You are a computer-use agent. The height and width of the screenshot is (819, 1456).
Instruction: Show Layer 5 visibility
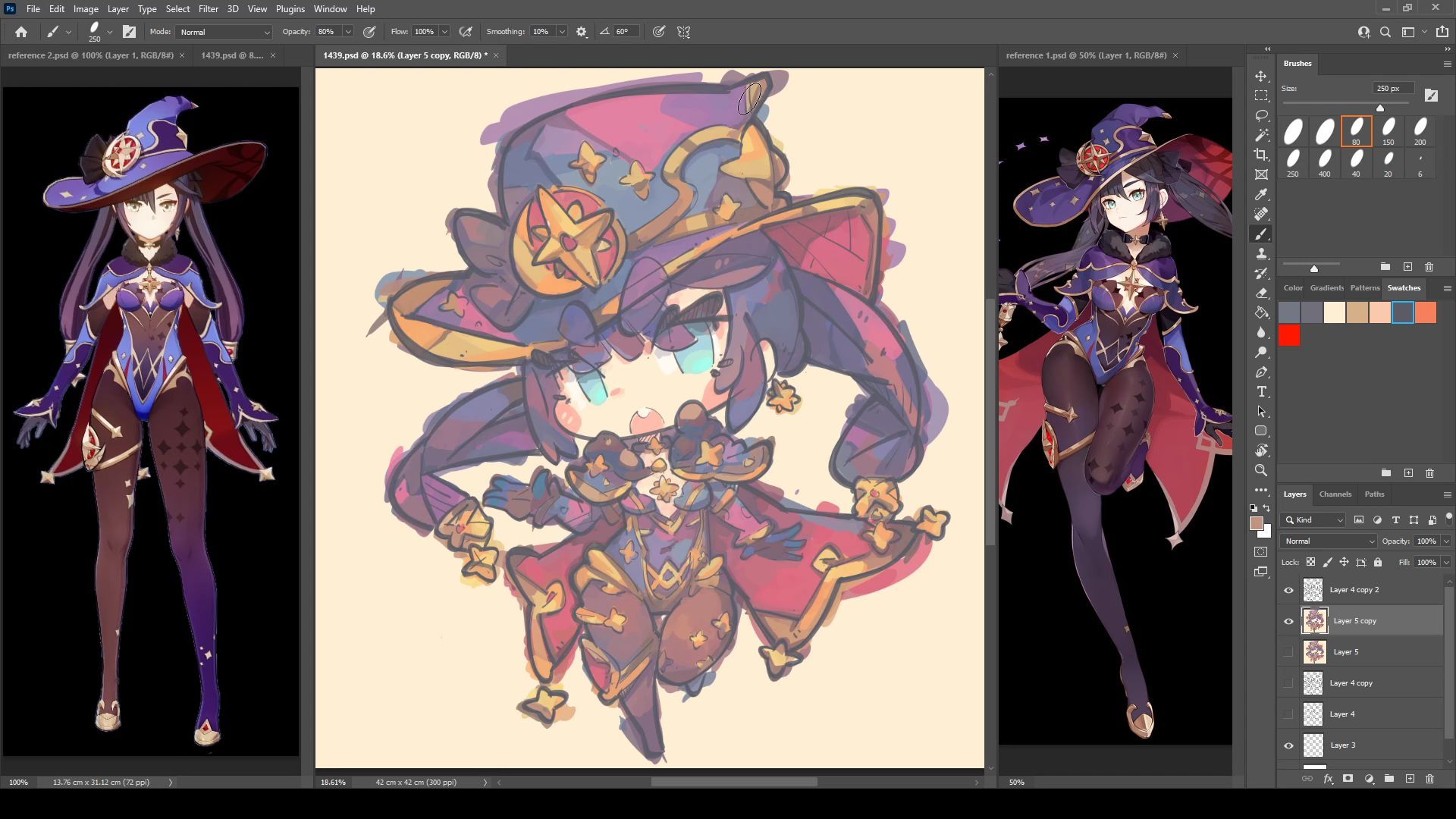(x=1288, y=652)
